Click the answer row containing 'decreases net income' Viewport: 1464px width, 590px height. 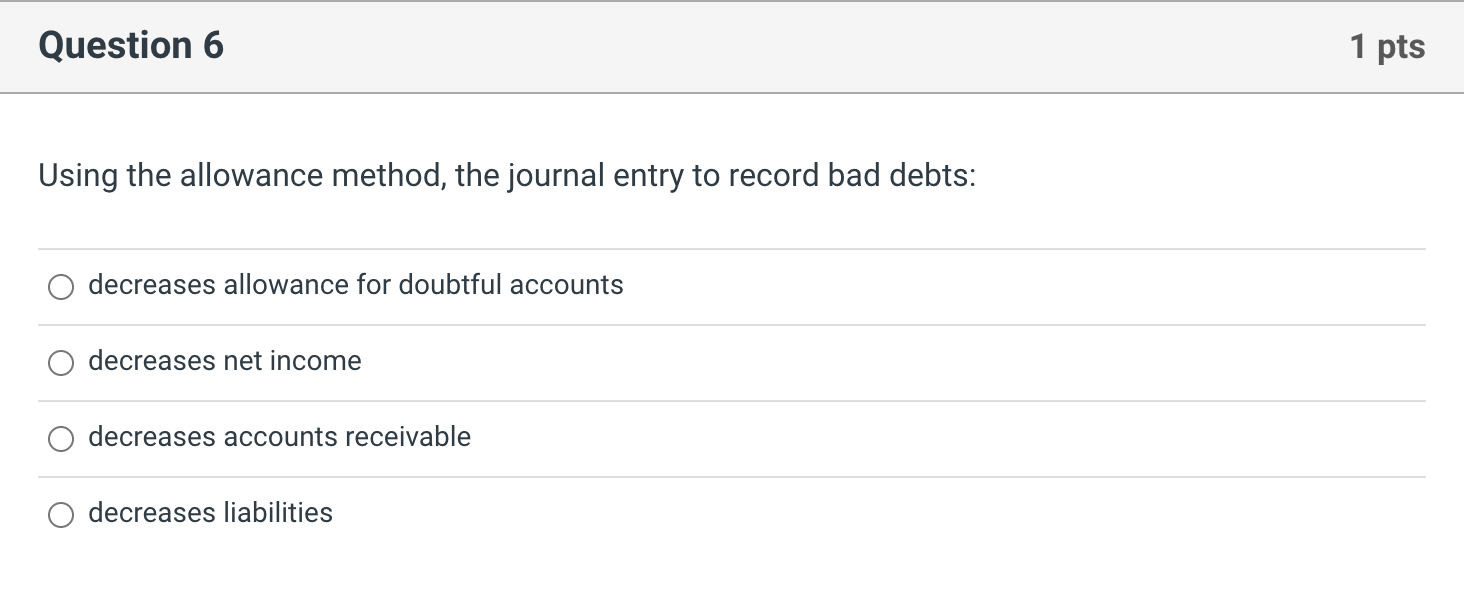pos(400,362)
